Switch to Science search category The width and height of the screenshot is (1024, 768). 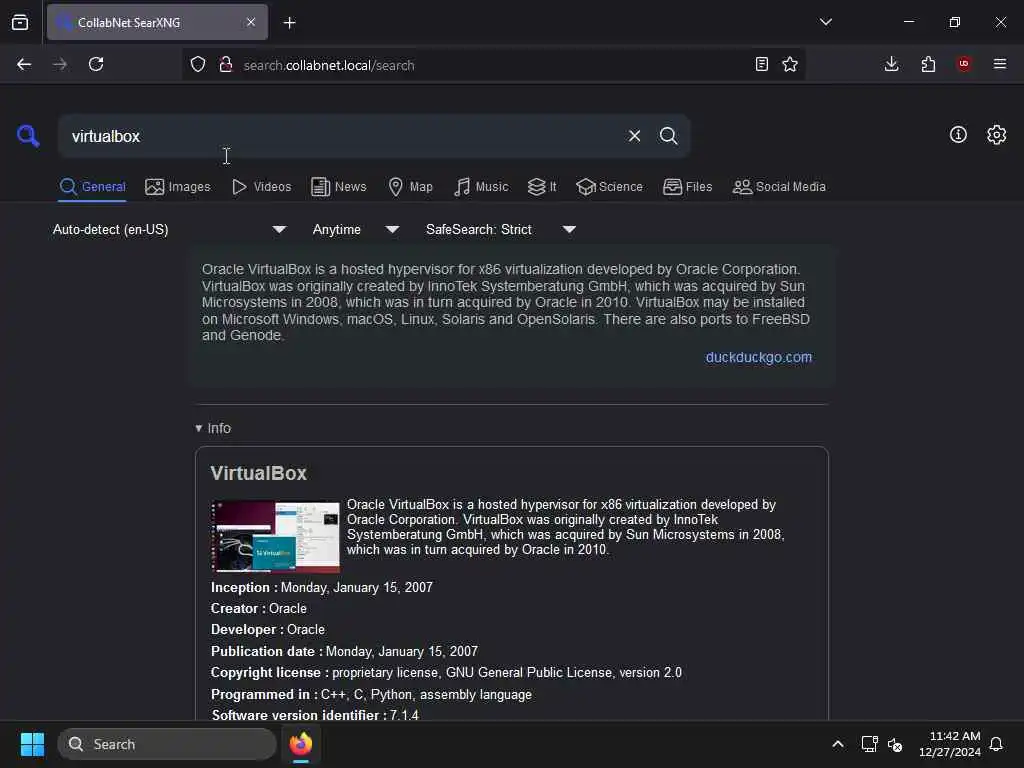tap(609, 187)
